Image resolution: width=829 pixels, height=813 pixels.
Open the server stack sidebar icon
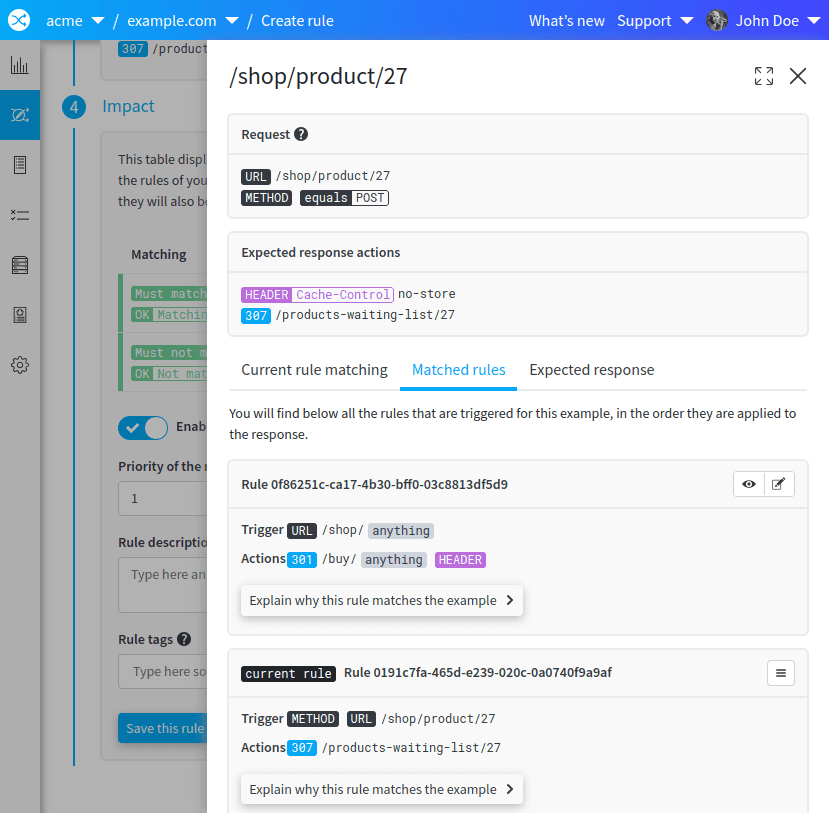point(20,265)
